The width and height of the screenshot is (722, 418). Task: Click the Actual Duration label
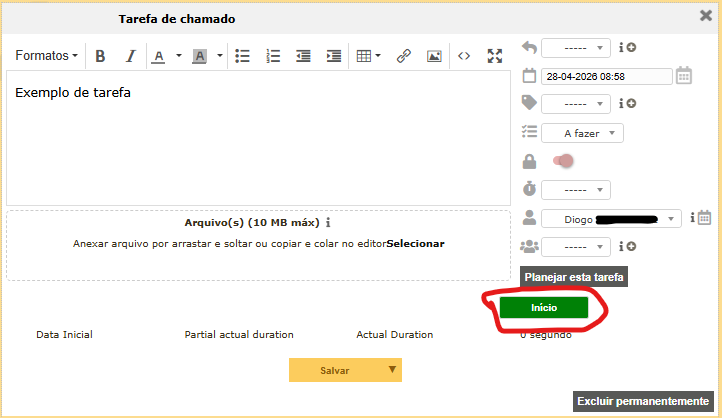(395, 335)
